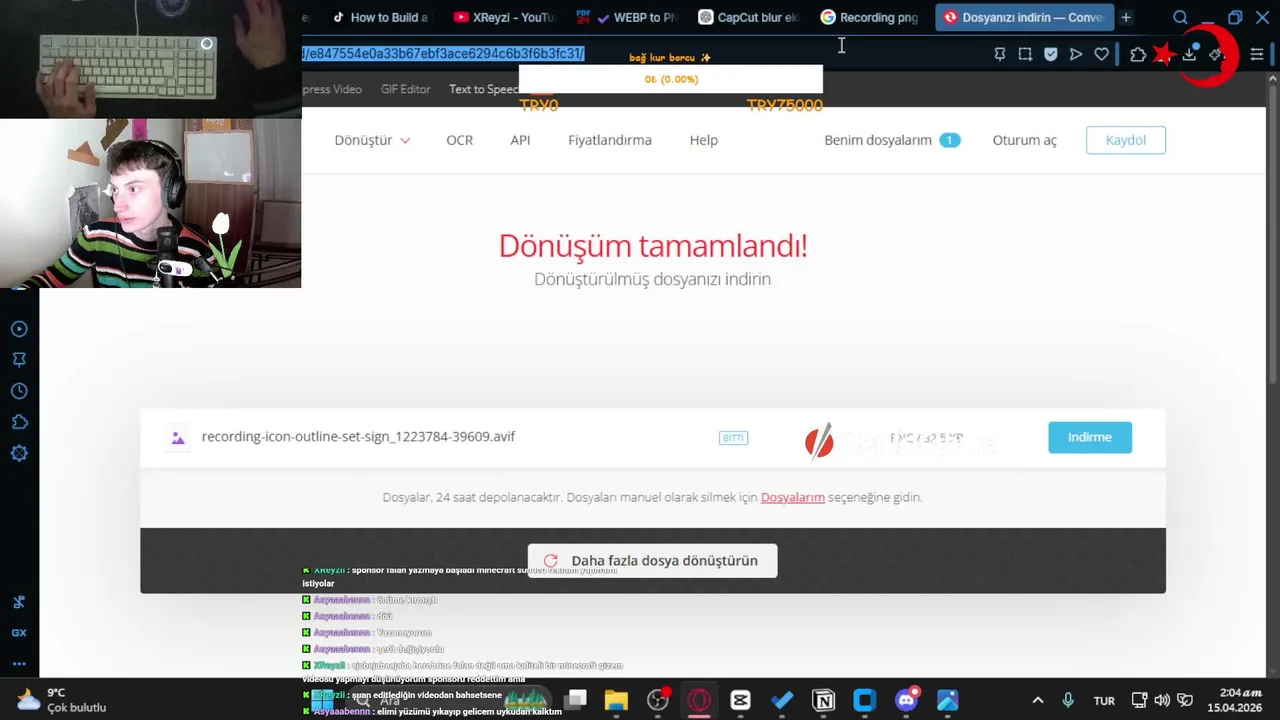Screen dimensions: 1280x720
Task: Open a new tab with plus
Action: pyautogui.click(x=1126, y=17)
